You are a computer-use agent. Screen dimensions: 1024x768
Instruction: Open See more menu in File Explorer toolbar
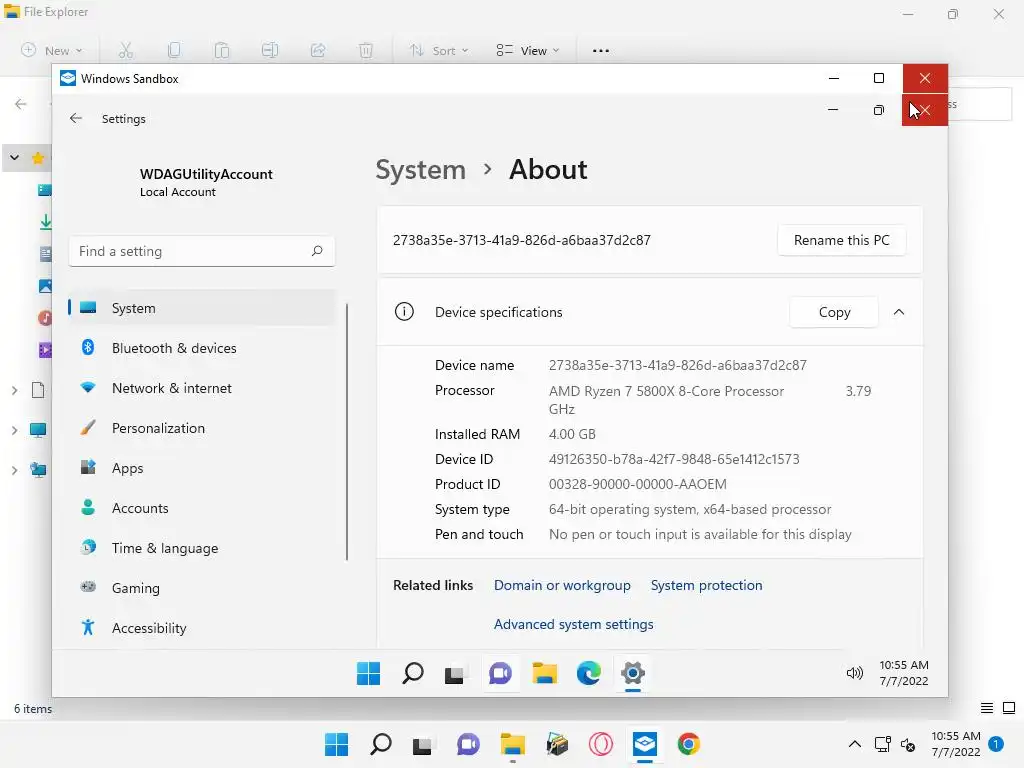click(x=601, y=50)
